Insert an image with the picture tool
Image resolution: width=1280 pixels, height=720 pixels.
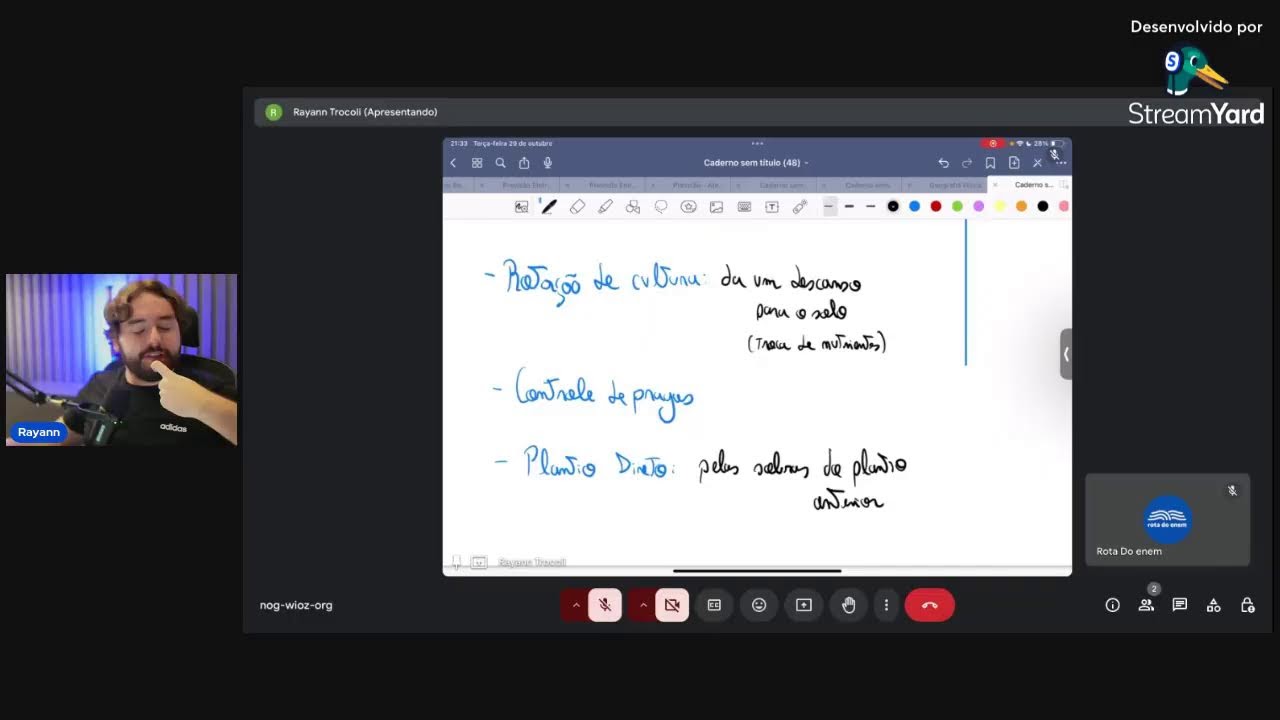(x=716, y=207)
